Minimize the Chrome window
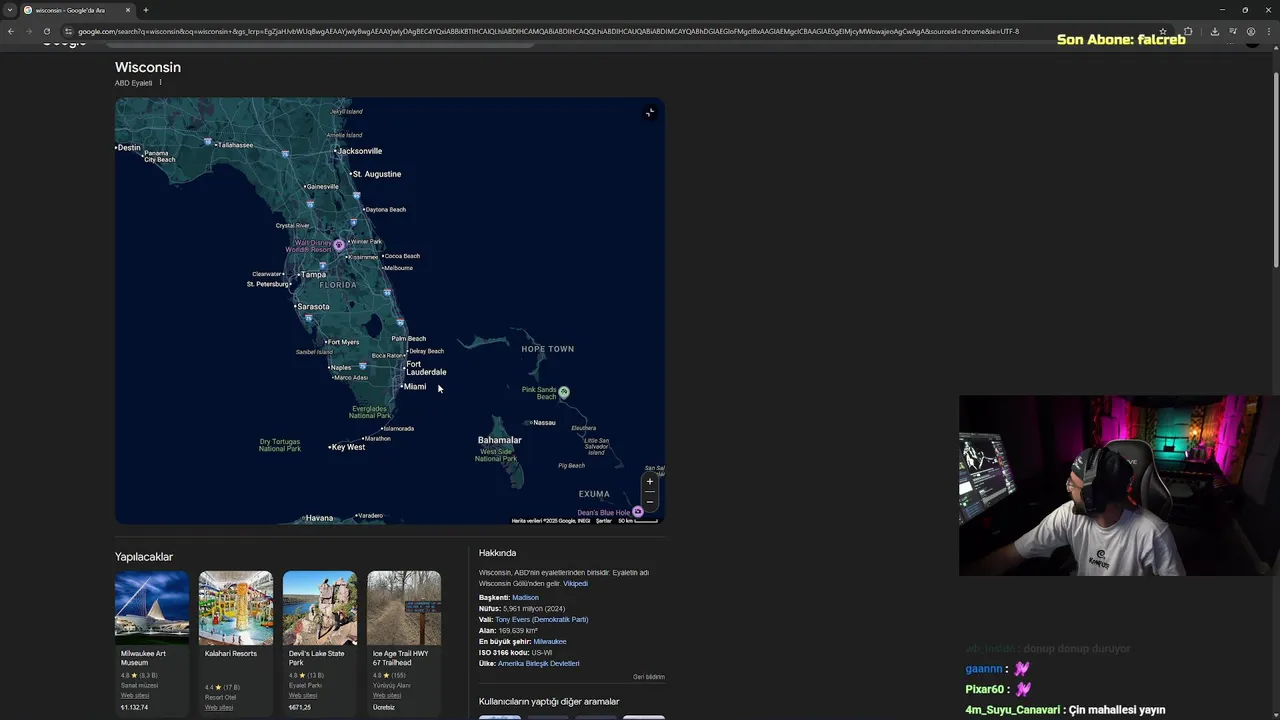 click(1222, 10)
